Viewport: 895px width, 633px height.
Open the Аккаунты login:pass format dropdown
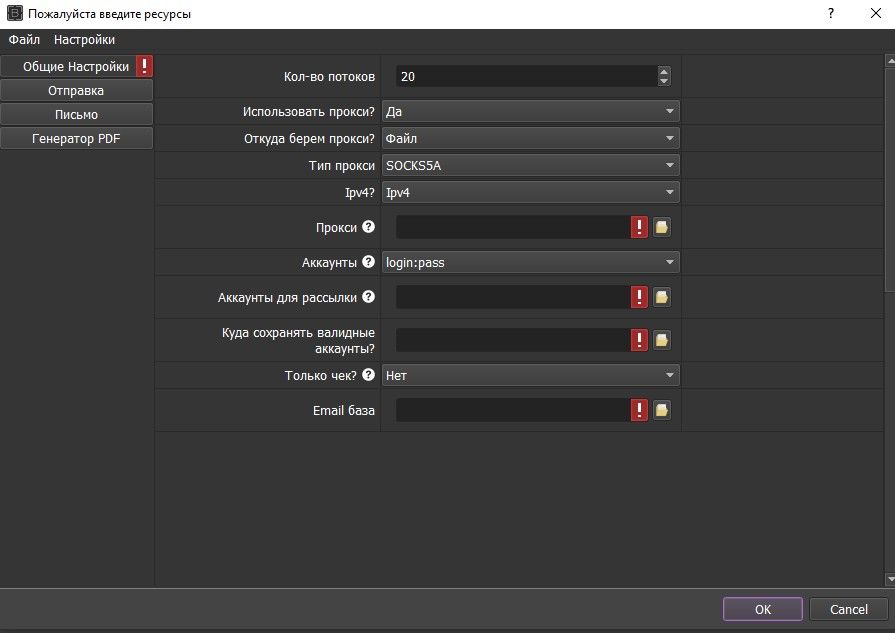(x=531, y=261)
